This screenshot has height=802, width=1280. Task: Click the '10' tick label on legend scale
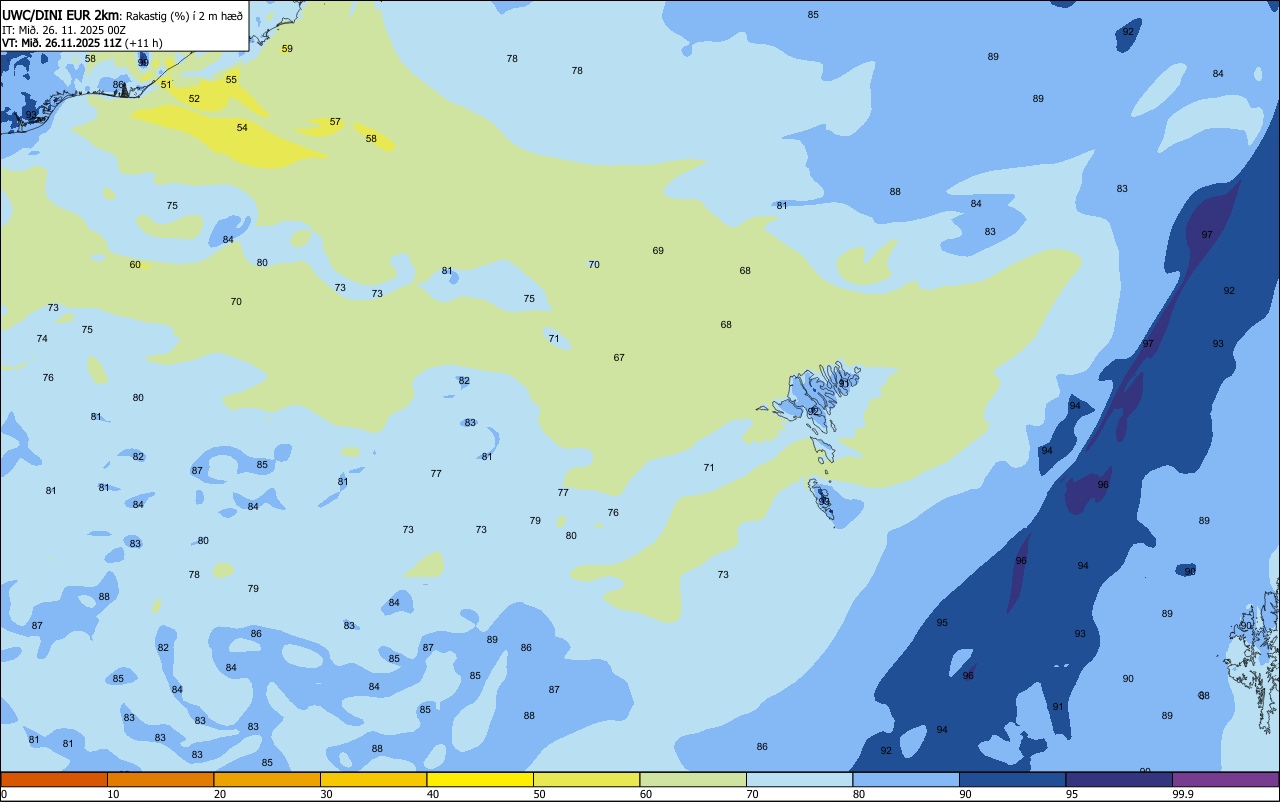point(113,794)
